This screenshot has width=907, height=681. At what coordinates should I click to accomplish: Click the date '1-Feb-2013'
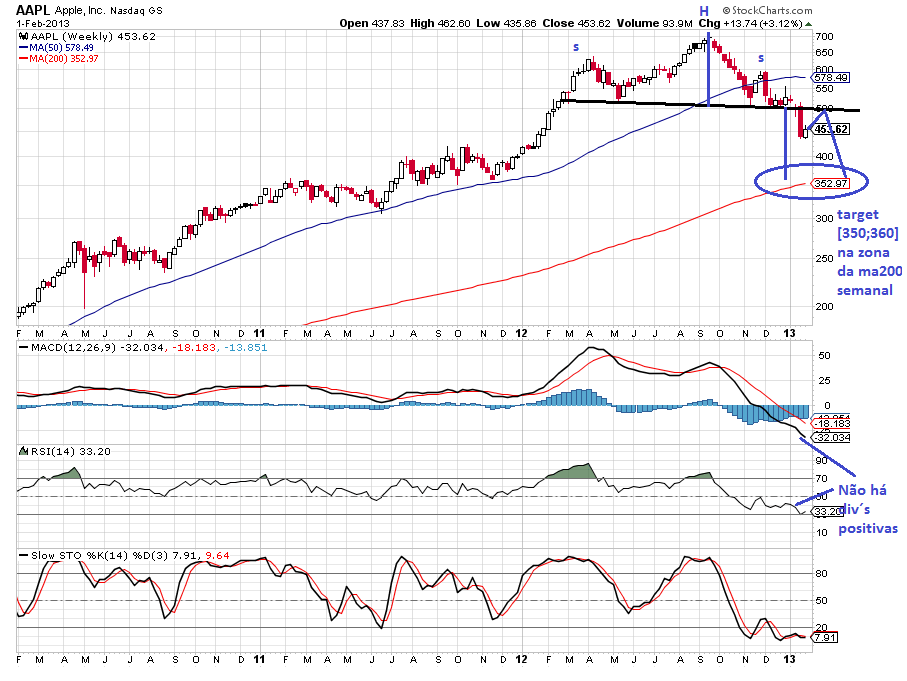tap(43, 24)
